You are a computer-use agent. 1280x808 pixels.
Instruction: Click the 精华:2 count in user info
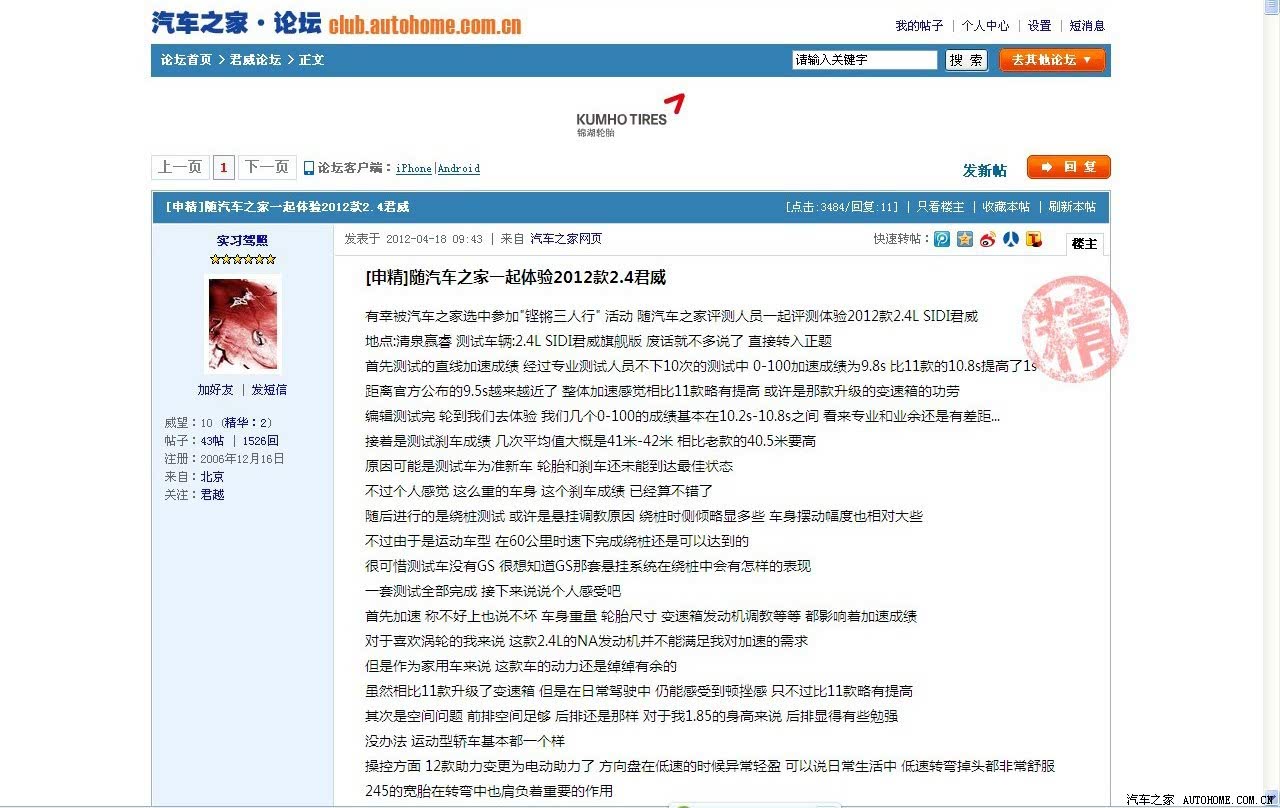247,423
